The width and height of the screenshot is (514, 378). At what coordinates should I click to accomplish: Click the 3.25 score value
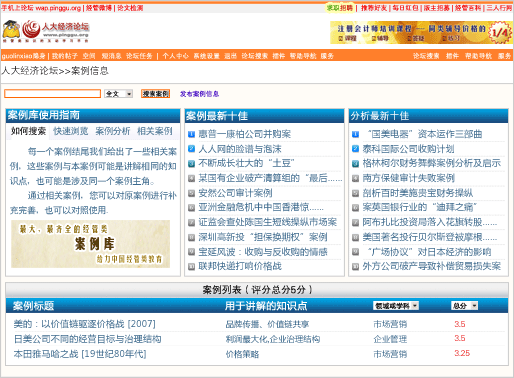tap(462, 353)
